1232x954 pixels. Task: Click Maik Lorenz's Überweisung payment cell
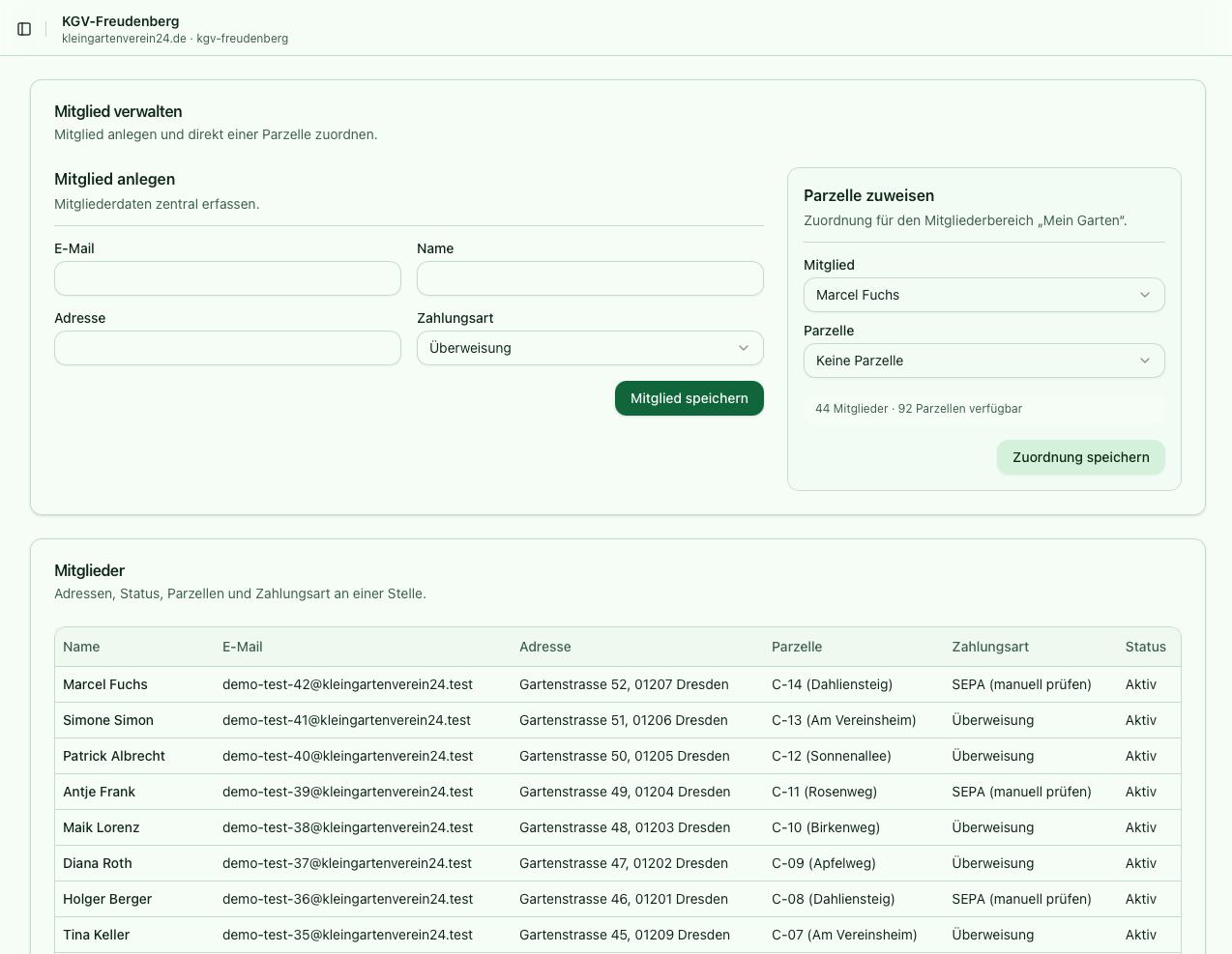point(992,827)
